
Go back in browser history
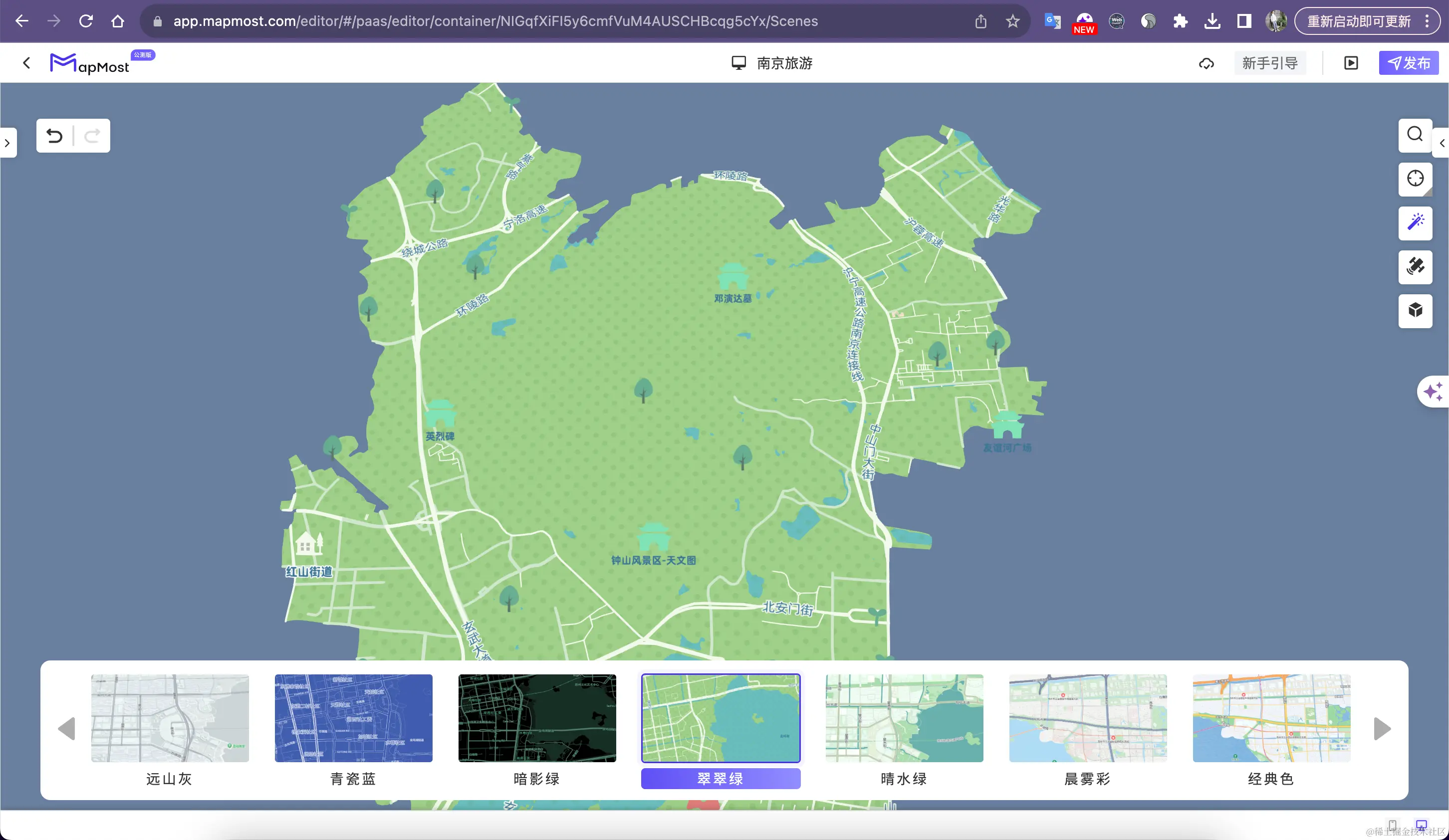[22, 21]
